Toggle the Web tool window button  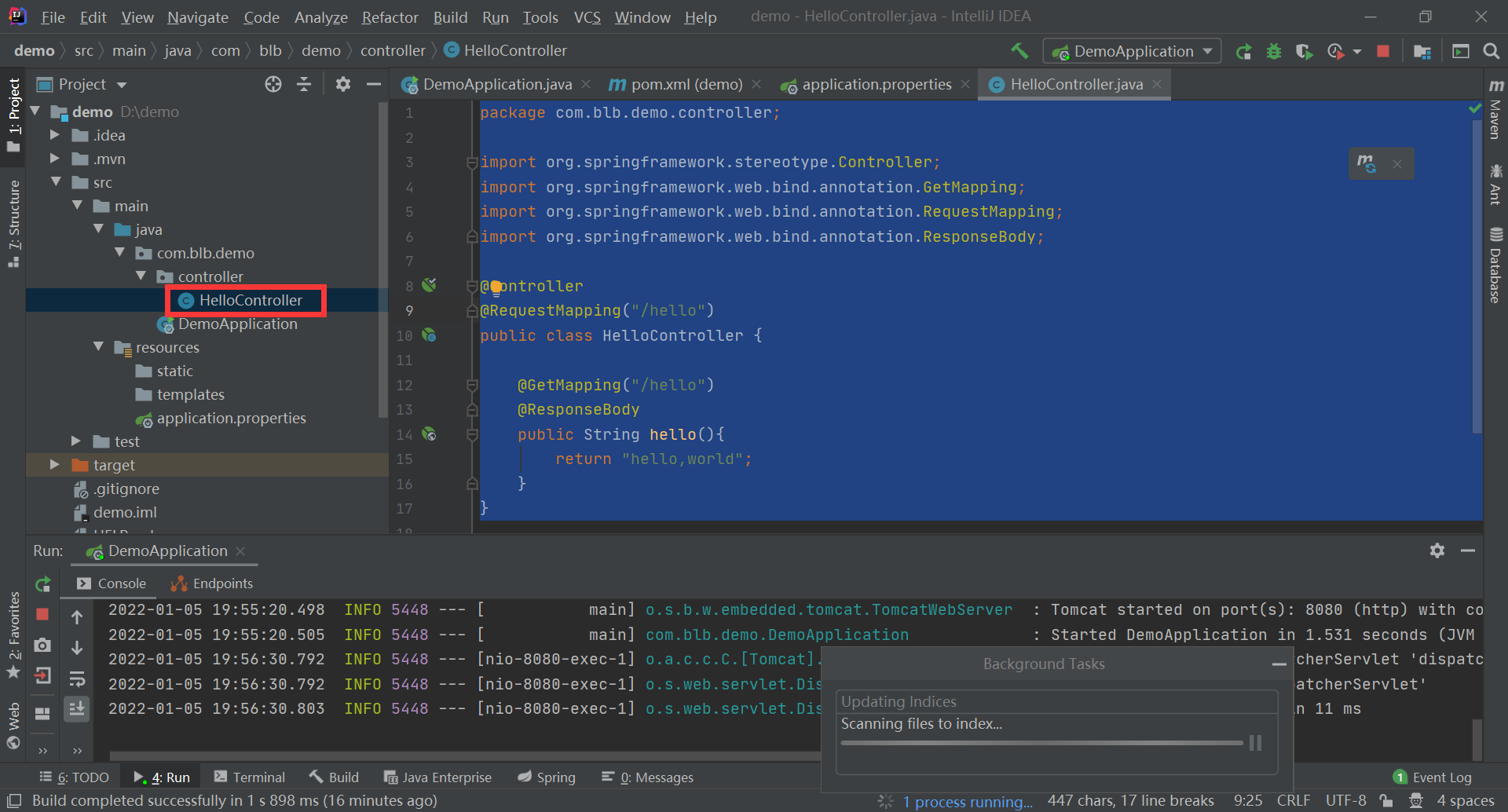point(13,726)
